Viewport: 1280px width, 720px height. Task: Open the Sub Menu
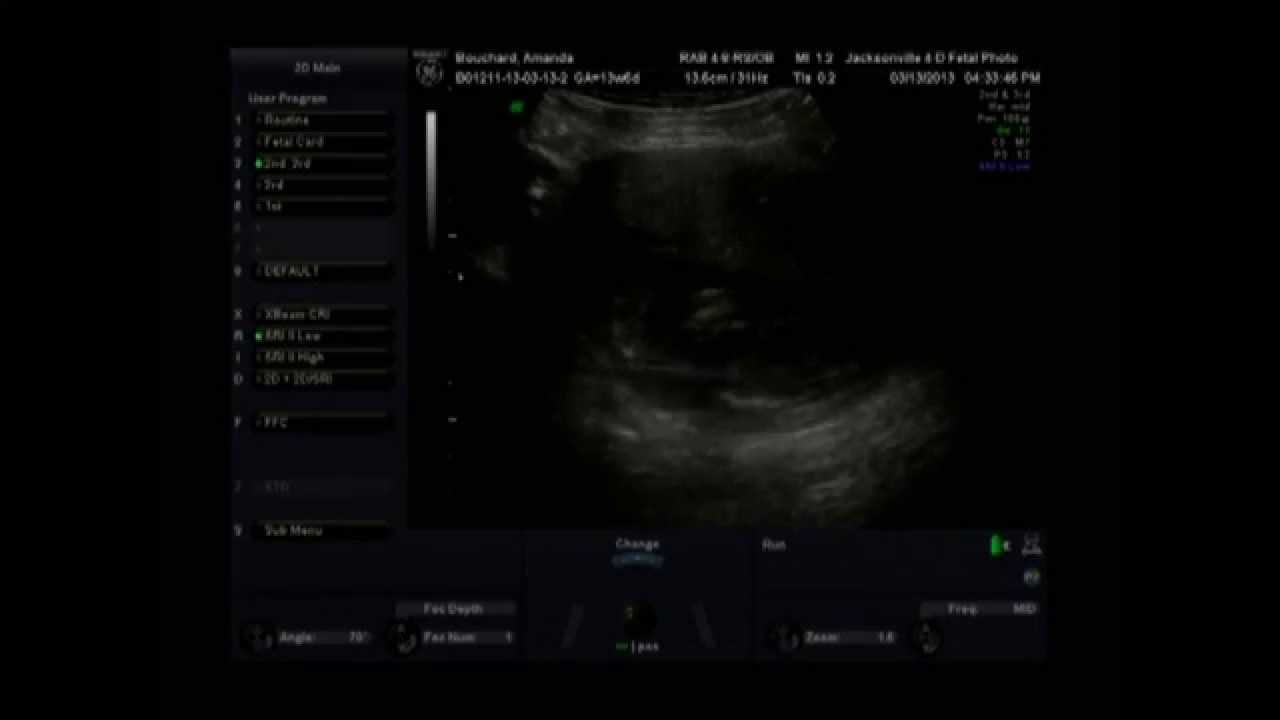tap(322, 530)
